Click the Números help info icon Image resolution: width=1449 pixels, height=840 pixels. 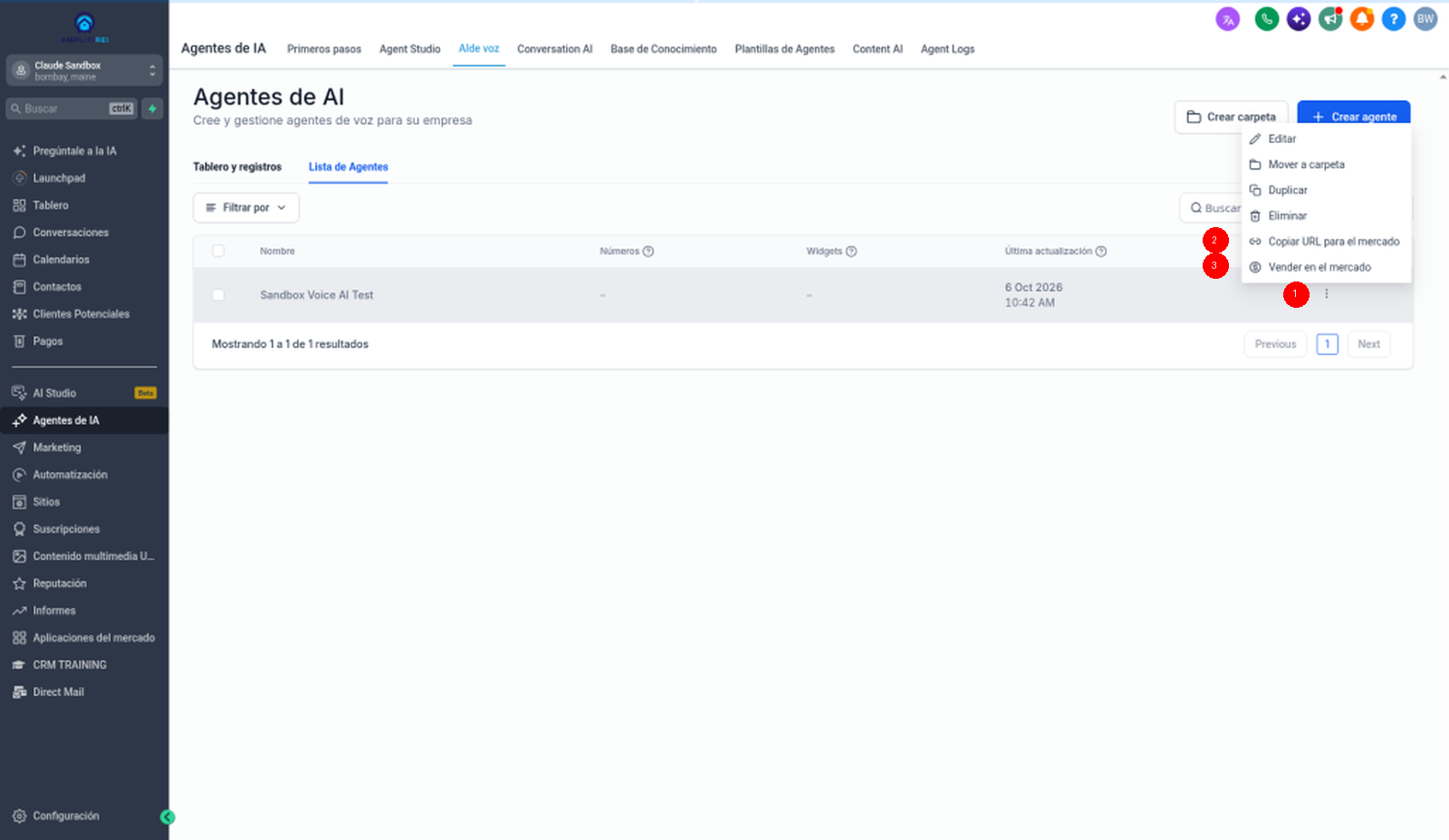(x=648, y=252)
